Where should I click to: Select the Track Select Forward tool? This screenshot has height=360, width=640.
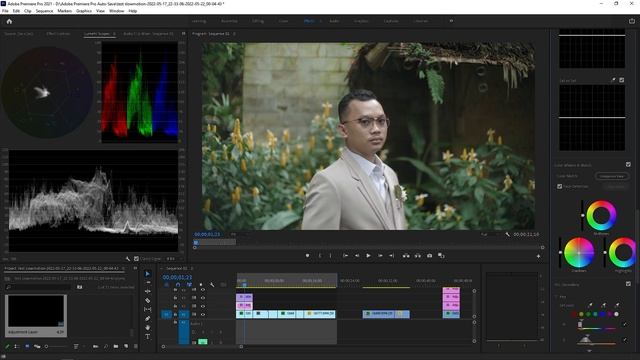[x=147, y=282]
